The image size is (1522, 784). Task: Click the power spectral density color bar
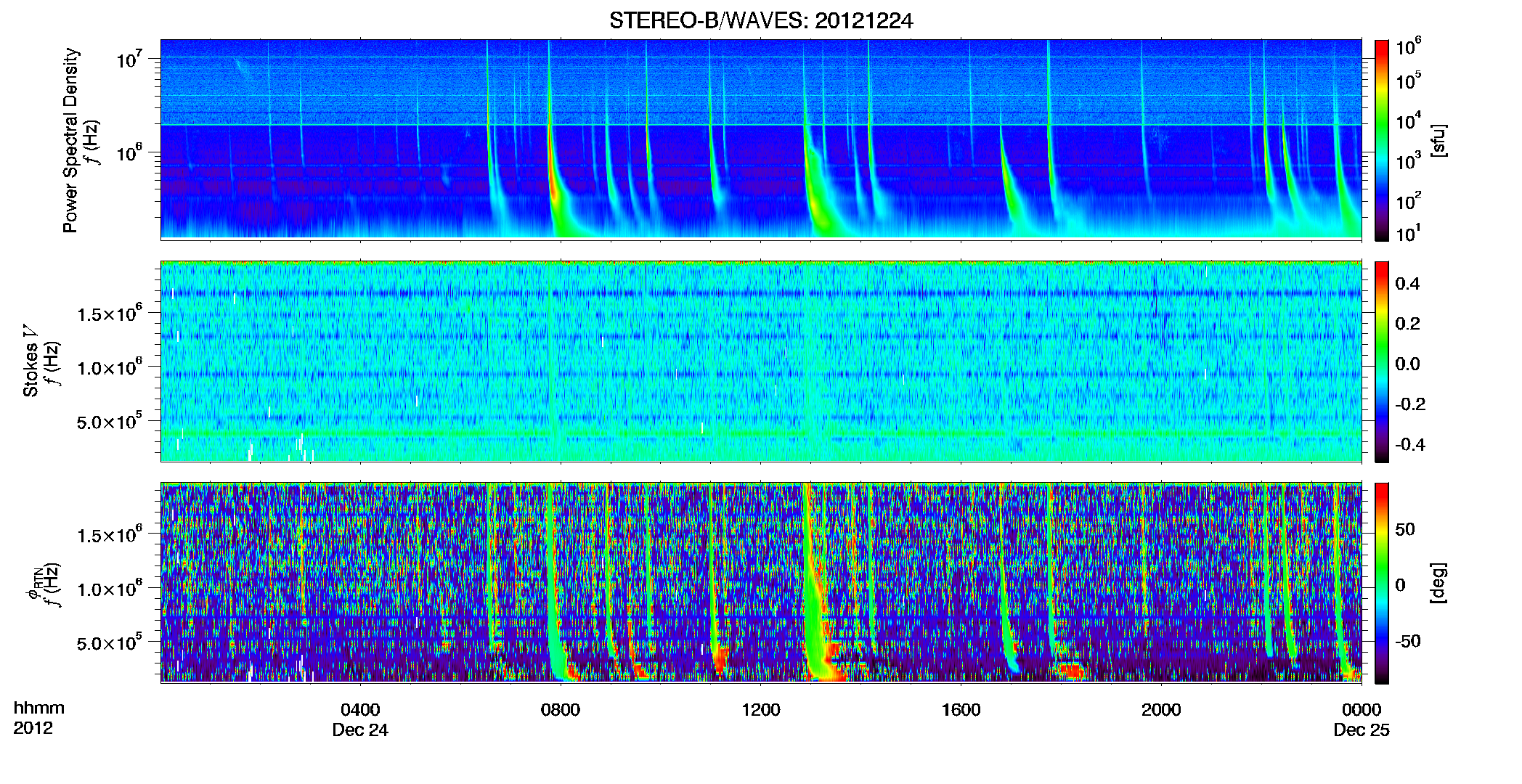pos(1382,140)
